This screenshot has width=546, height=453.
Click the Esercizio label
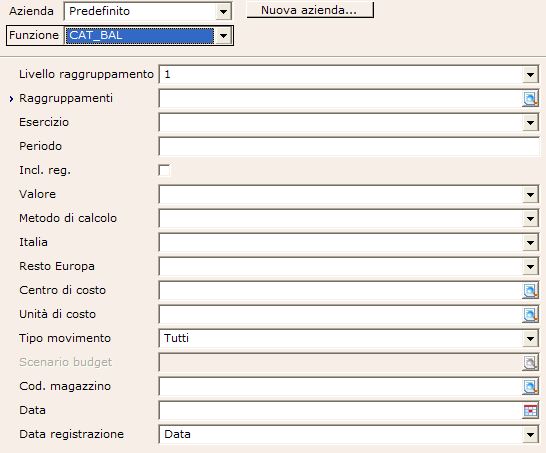(x=44, y=122)
